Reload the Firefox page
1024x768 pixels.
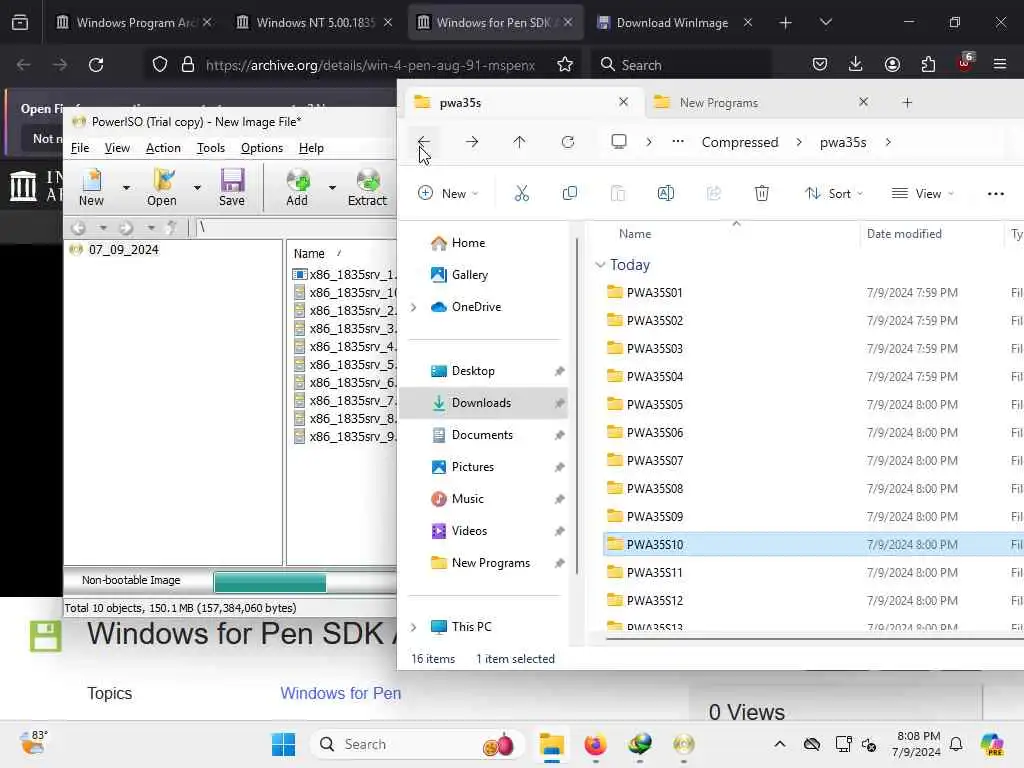[x=96, y=65]
